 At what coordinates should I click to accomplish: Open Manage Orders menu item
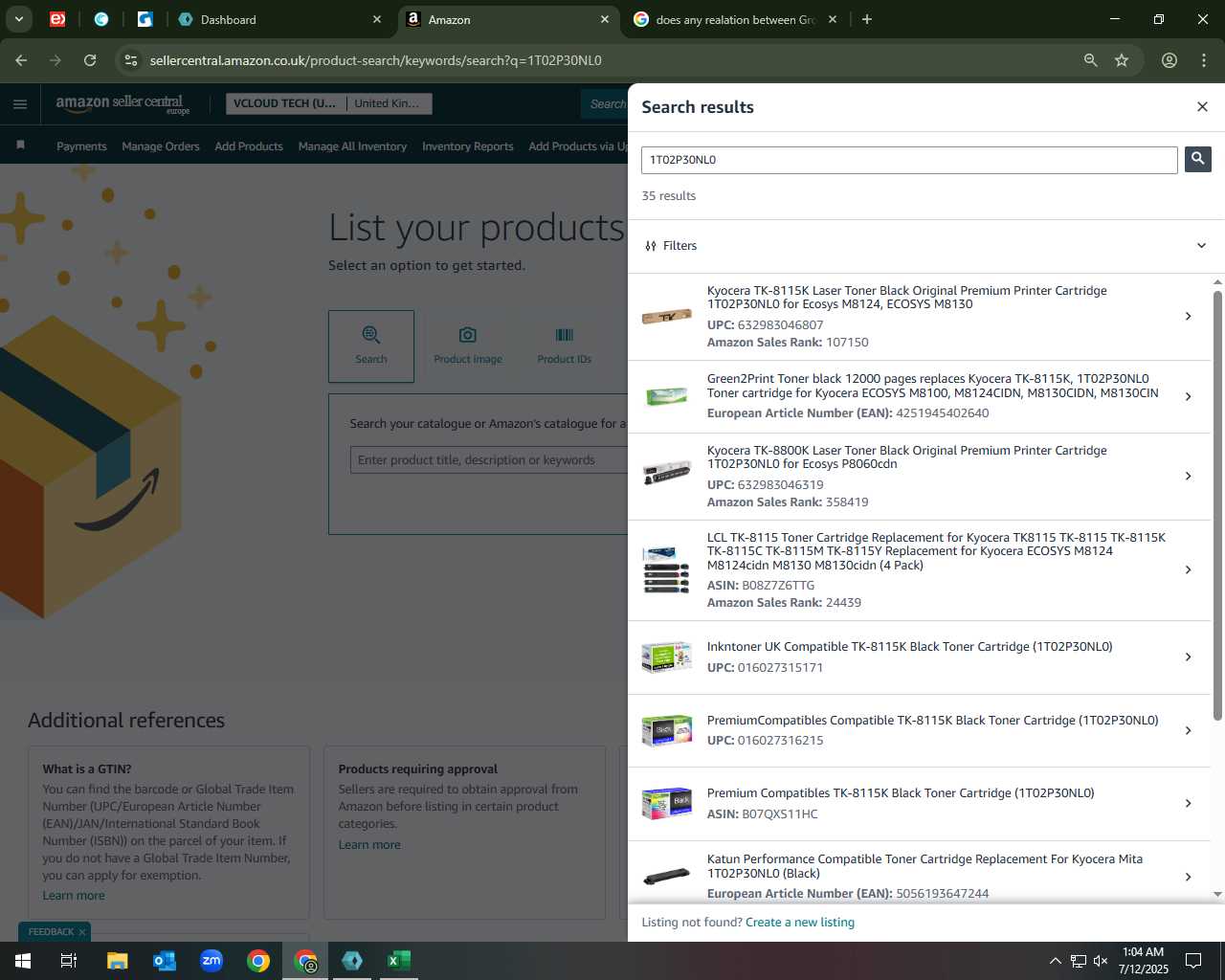click(x=161, y=146)
